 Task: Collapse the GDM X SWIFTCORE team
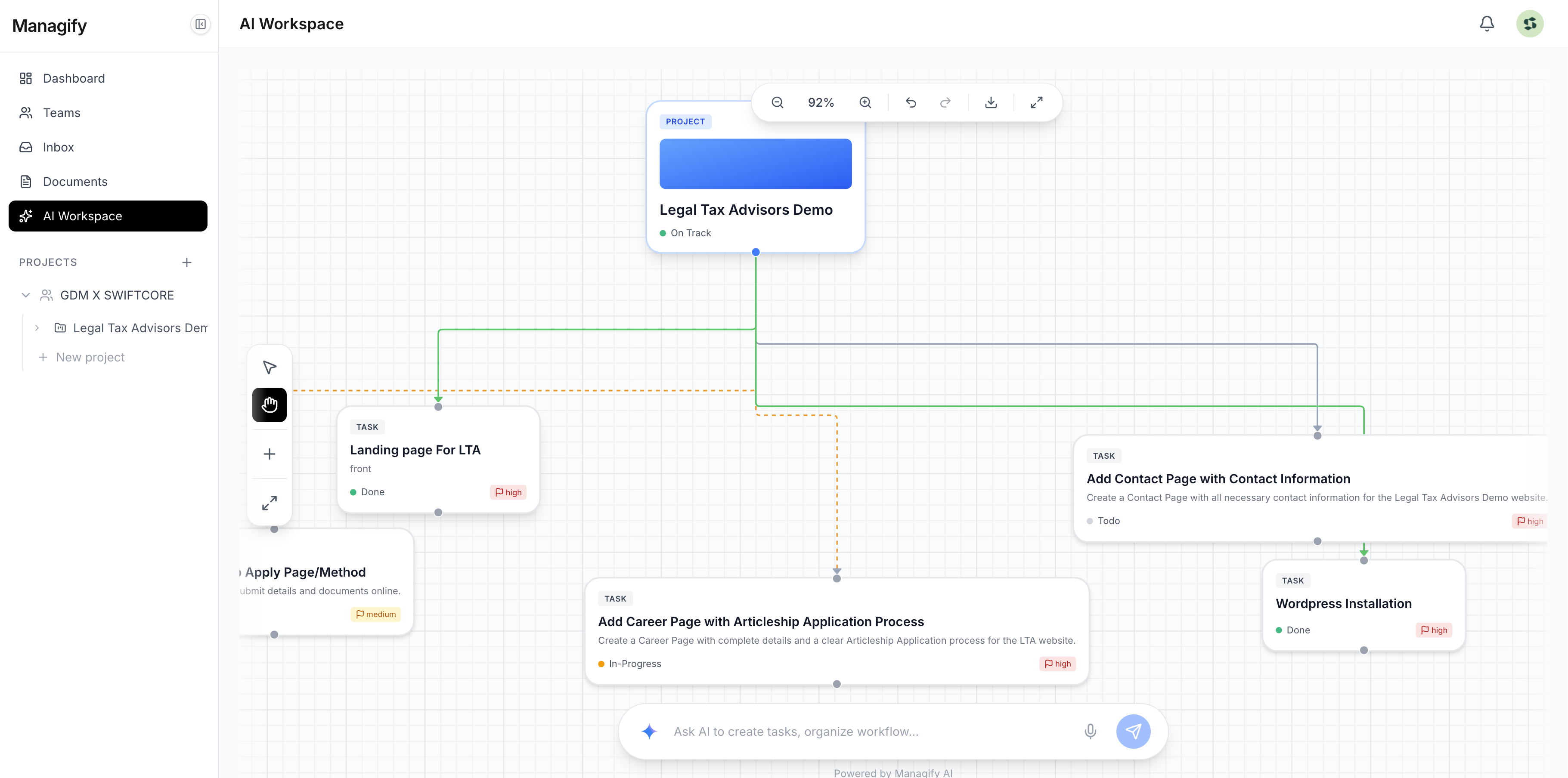[25, 295]
